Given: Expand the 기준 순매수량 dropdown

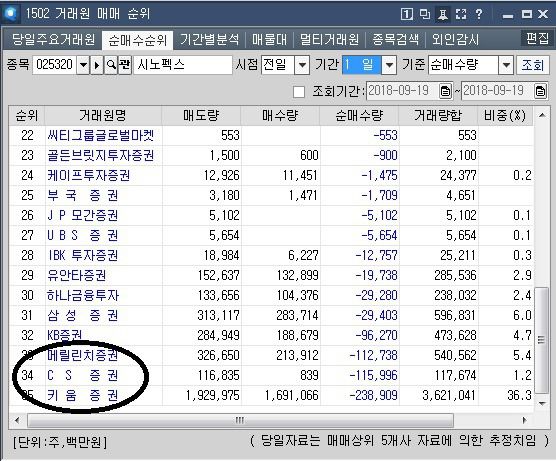Looking at the screenshot, I should click(506, 65).
